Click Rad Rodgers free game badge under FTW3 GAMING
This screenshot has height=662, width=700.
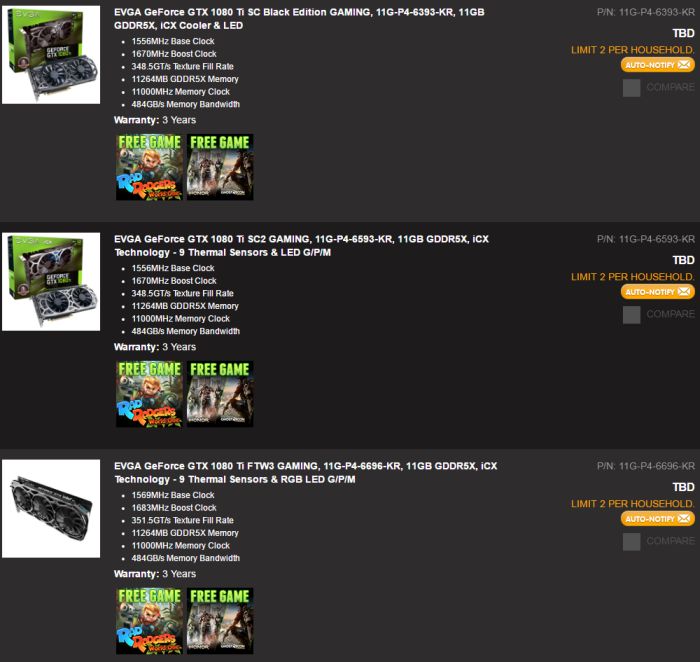149,621
